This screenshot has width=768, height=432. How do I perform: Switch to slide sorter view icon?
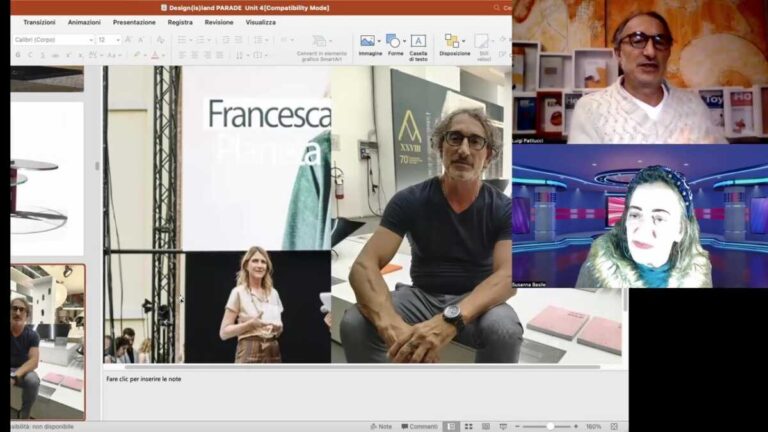pos(468,427)
